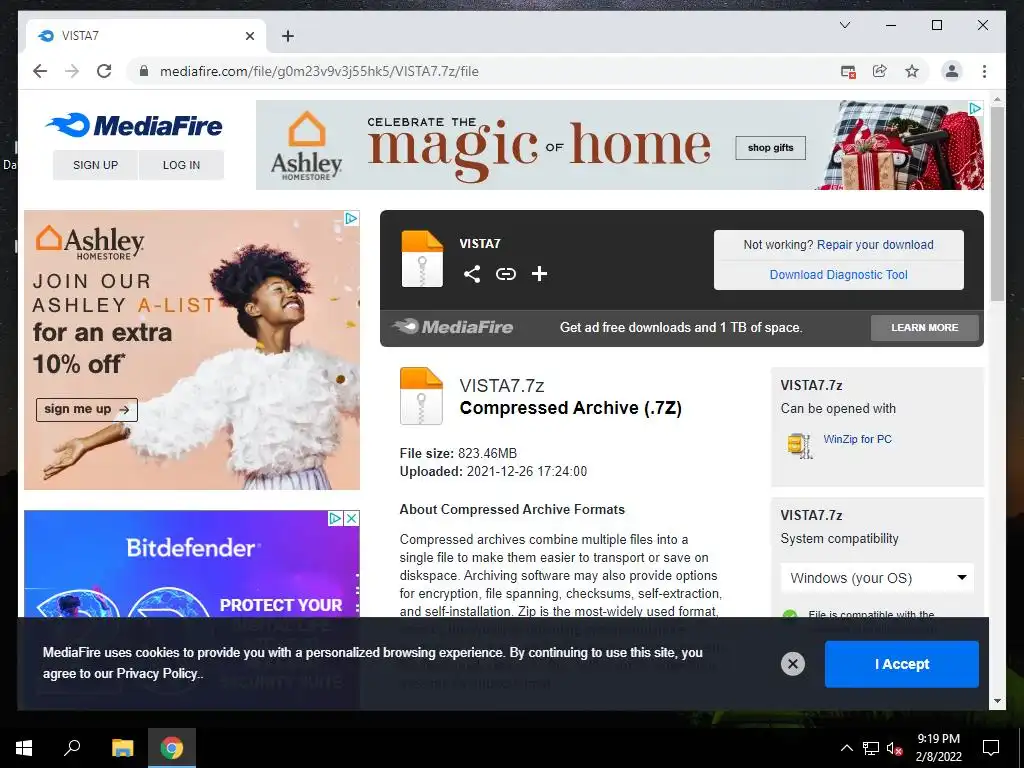Bookmark this page with the star icon
This screenshot has width=1024, height=768.
(x=912, y=71)
